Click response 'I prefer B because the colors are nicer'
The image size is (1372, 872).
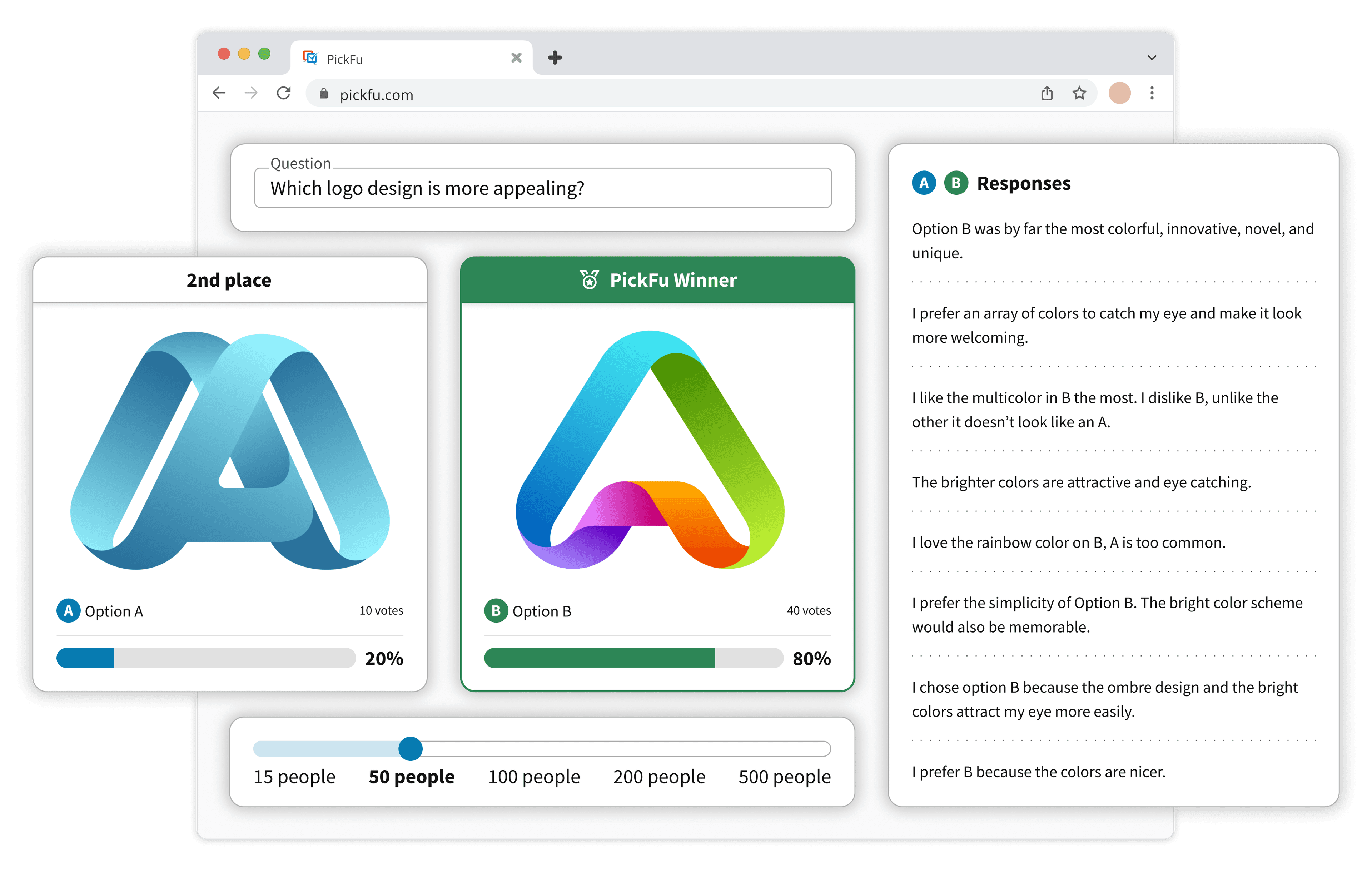pos(1039,772)
